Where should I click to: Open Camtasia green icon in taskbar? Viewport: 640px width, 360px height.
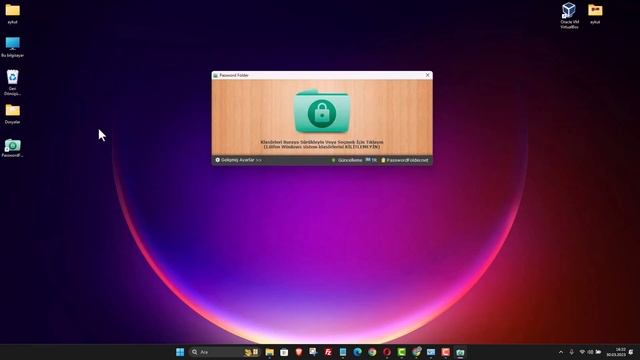point(402,352)
